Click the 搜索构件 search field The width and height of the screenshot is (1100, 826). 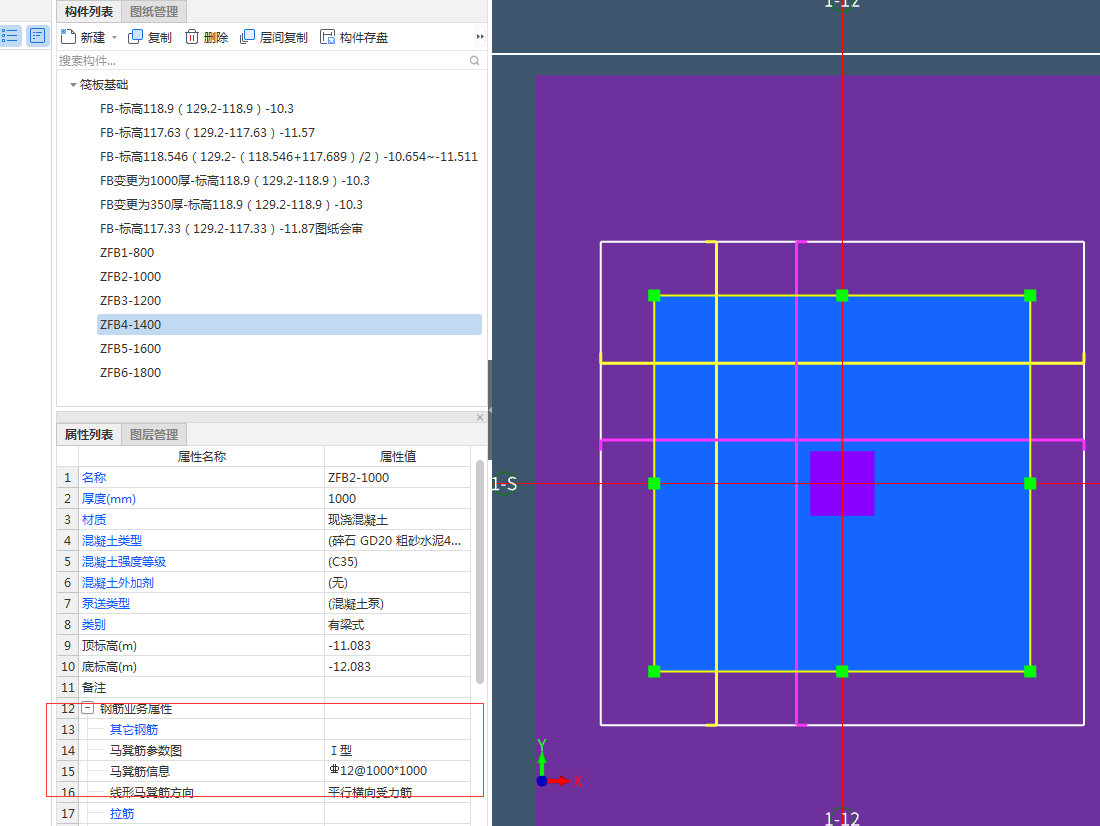(x=261, y=60)
